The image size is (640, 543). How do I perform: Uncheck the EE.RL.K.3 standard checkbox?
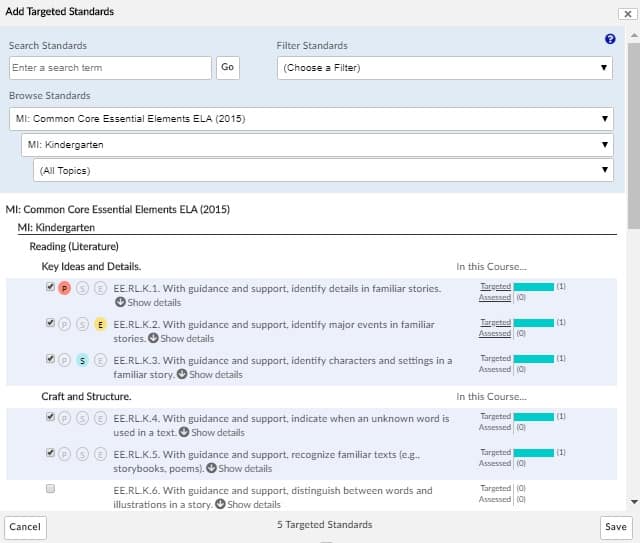tap(50, 358)
